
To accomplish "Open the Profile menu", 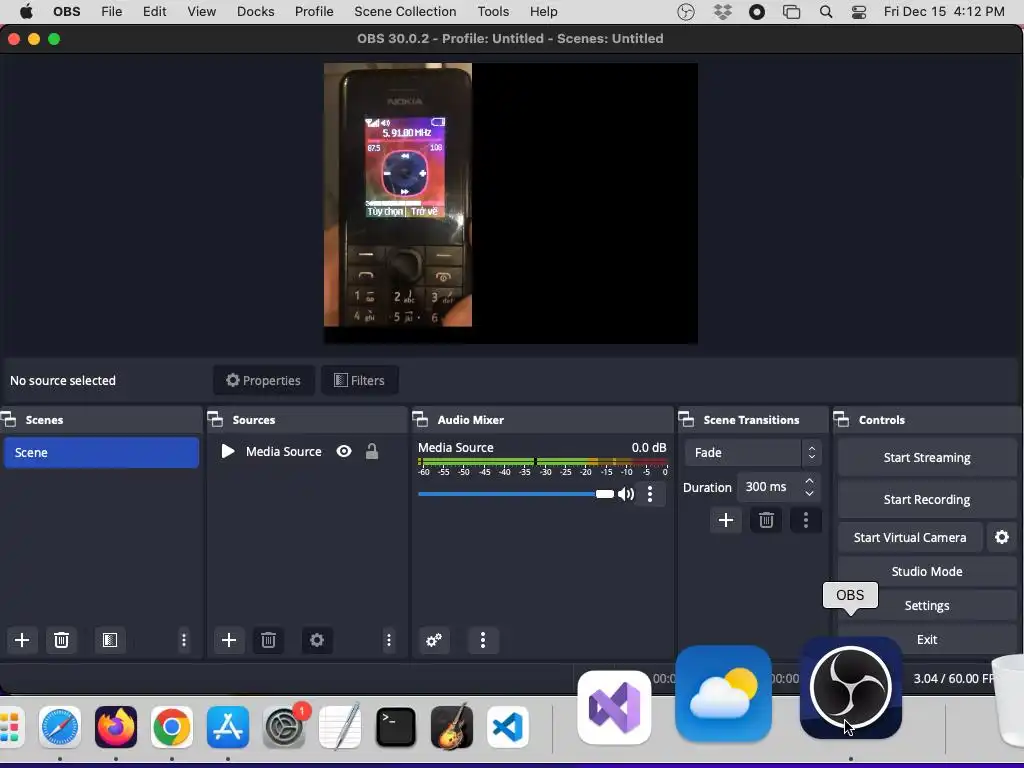I will point(314,12).
